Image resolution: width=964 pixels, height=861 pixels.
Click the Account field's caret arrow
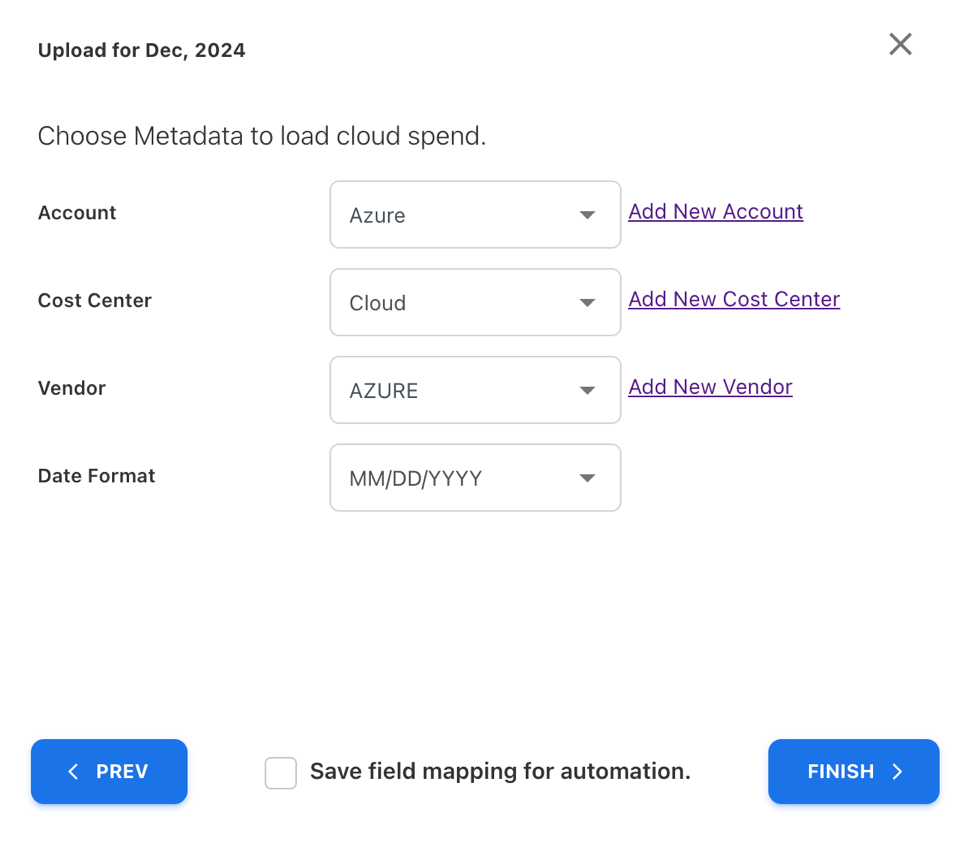tap(587, 215)
